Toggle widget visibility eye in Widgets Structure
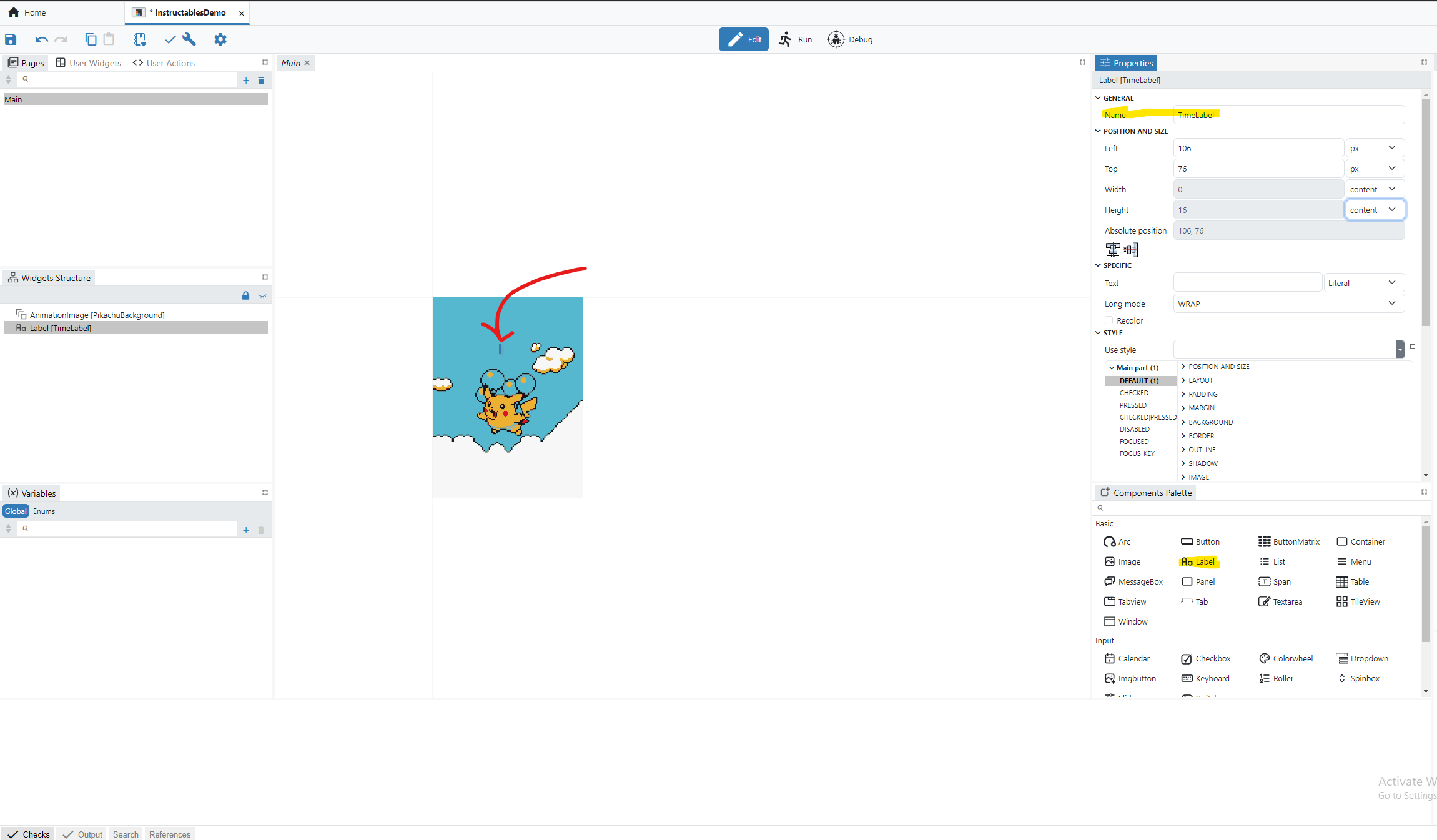 click(262, 295)
